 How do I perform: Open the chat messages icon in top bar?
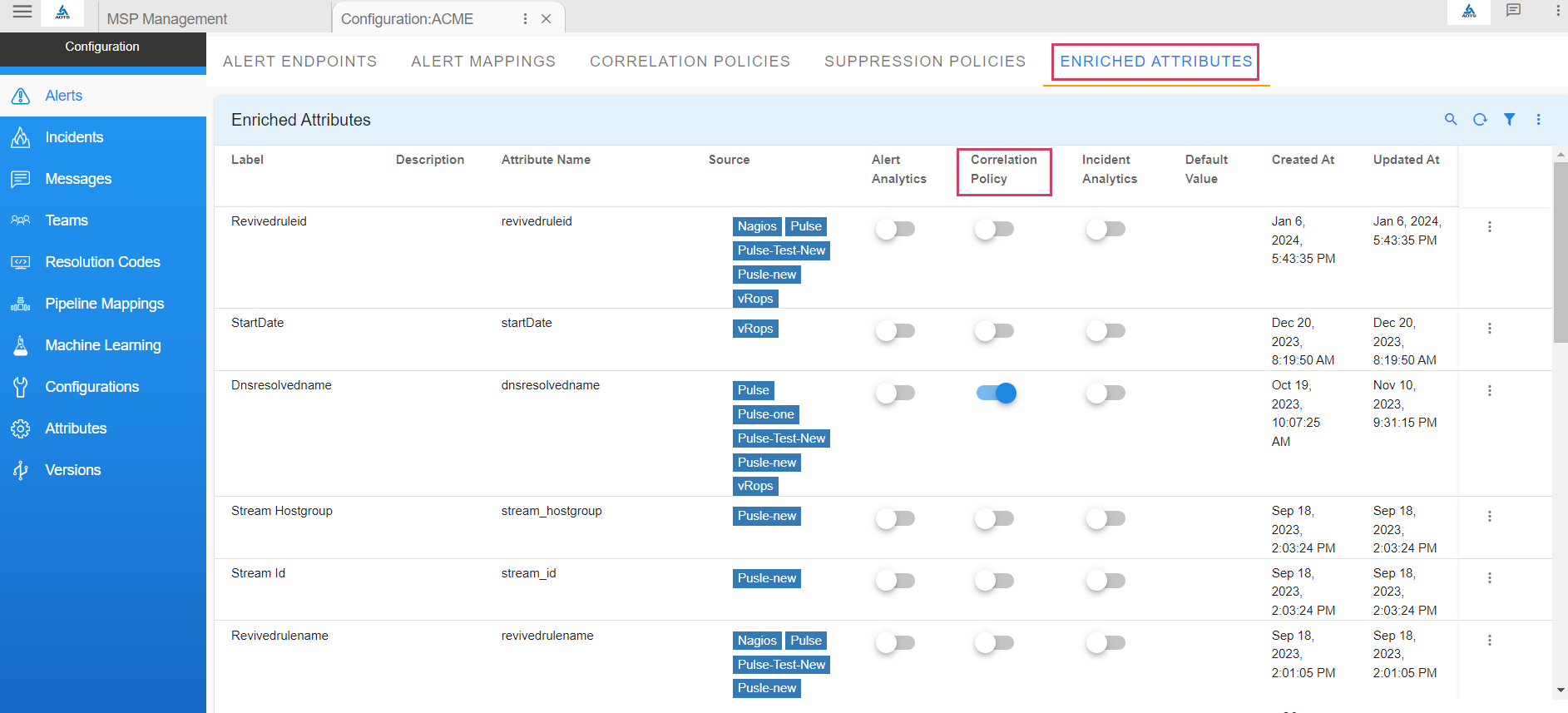(x=1513, y=11)
